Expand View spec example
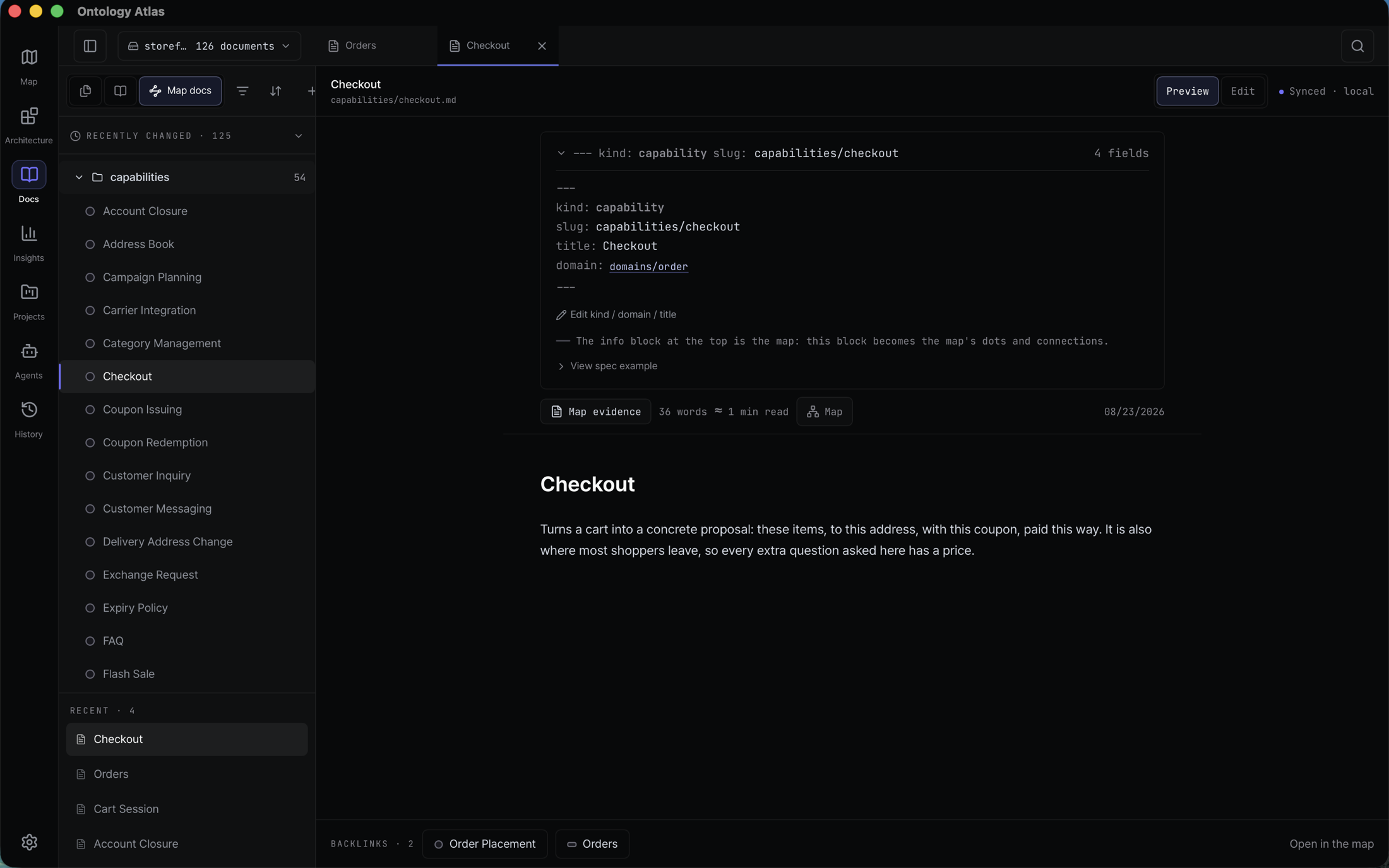Screen dimensions: 1389x868 pyautogui.click(x=607, y=366)
